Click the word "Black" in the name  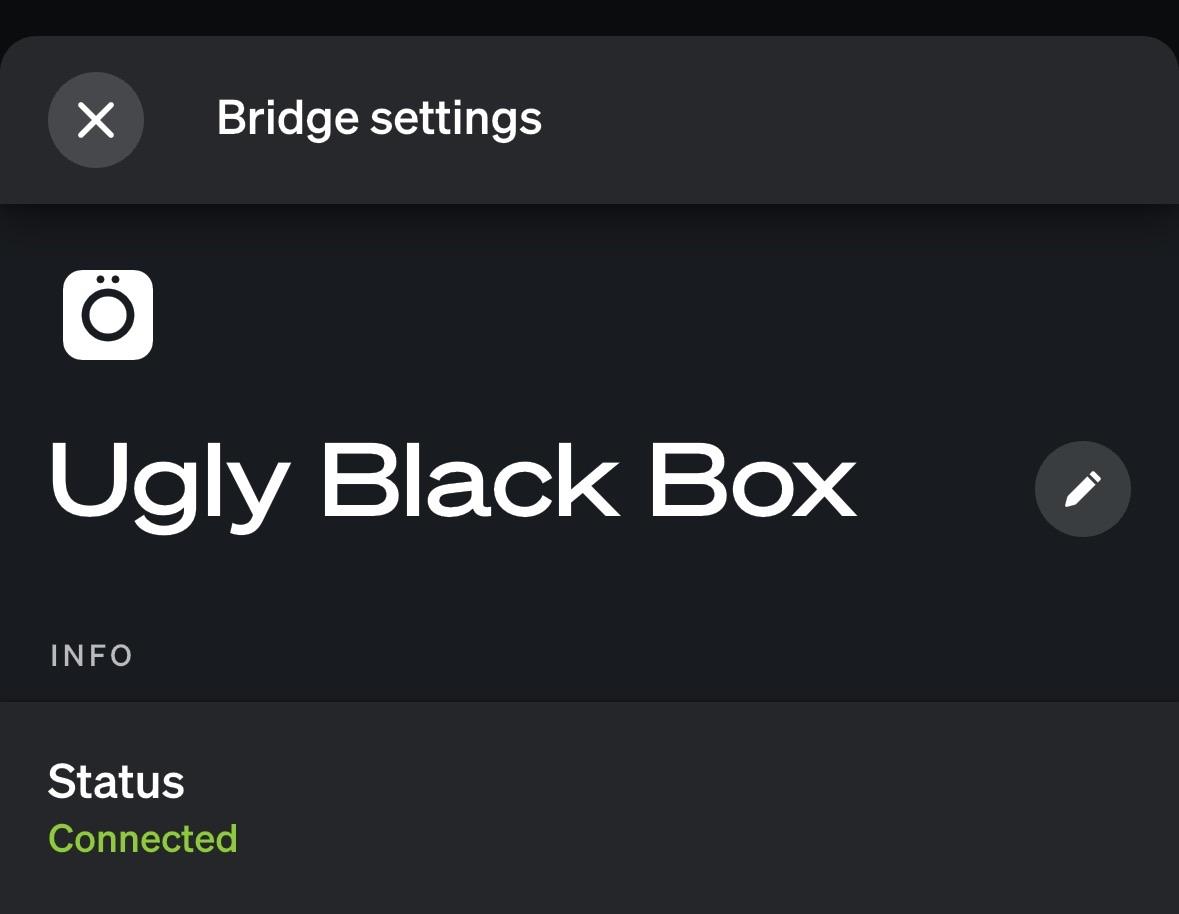click(x=469, y=482)
